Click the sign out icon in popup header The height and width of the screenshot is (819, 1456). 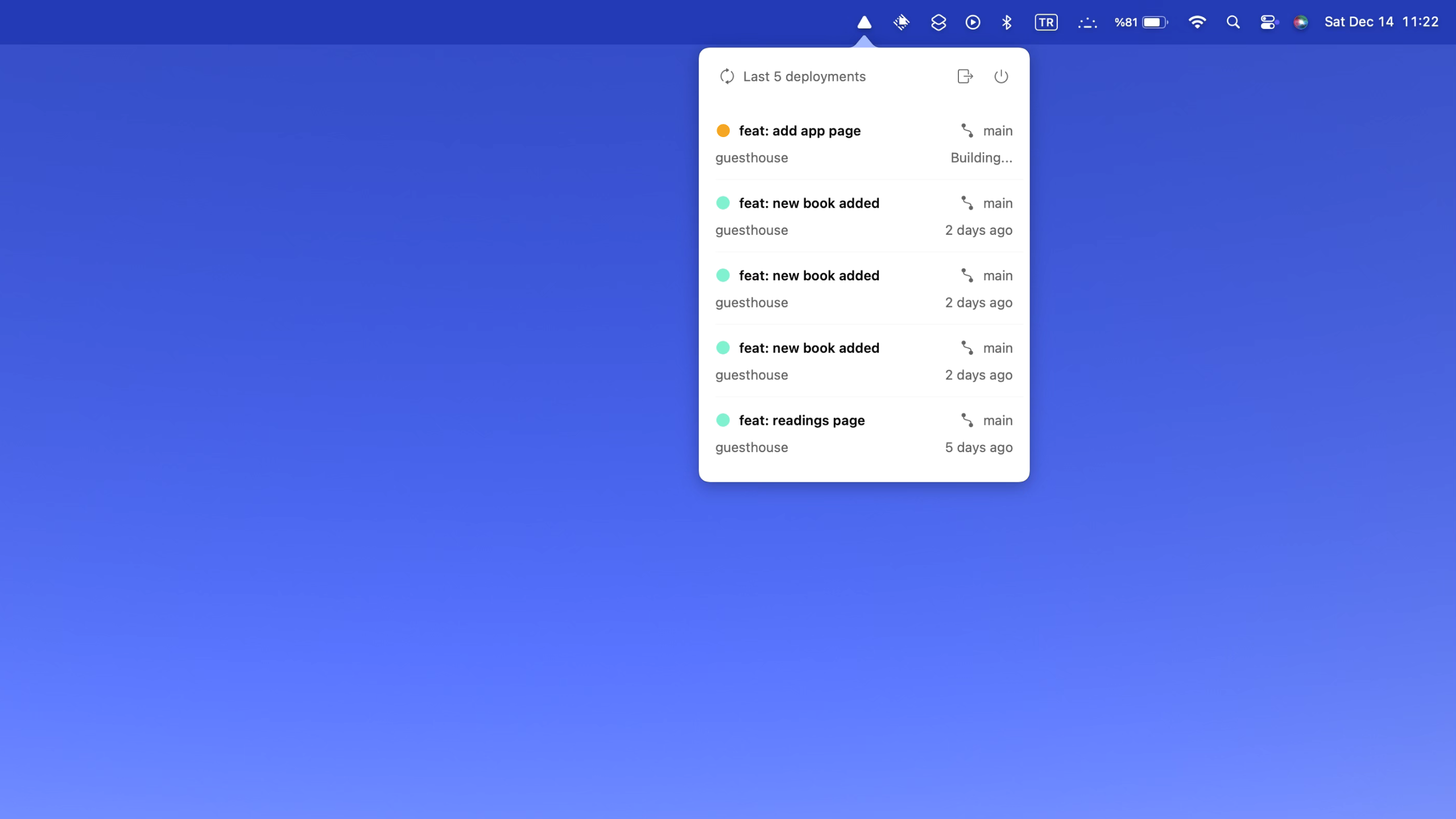click(x=965, y=76)
